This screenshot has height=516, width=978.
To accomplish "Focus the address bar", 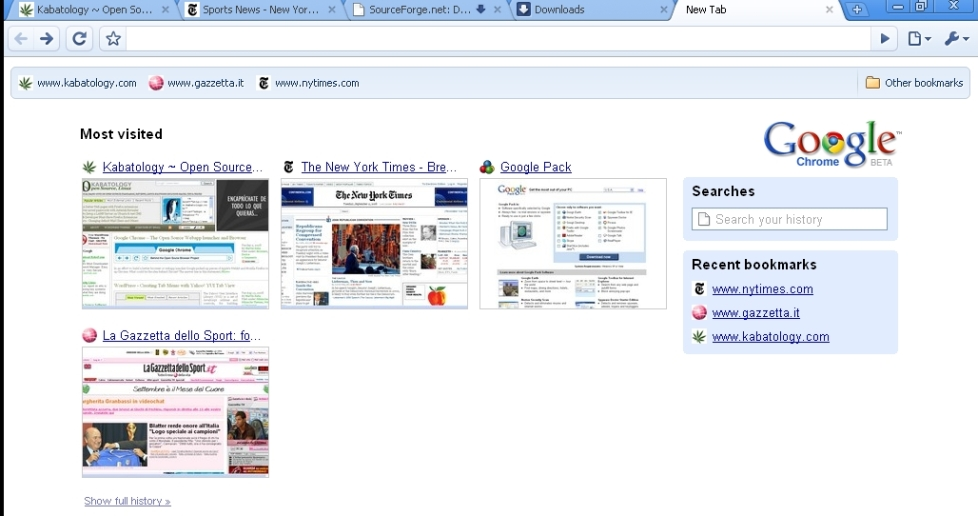I will pos(498,39).
